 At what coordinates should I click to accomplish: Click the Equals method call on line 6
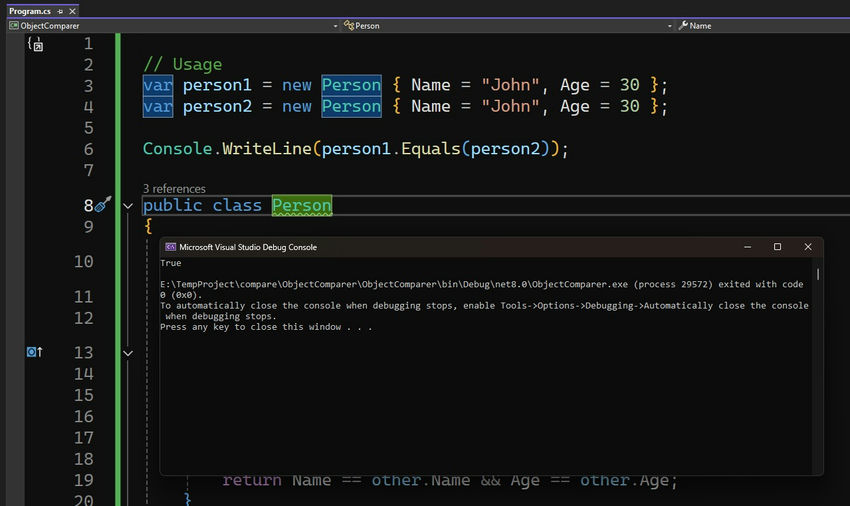click(x=430, y=149)
